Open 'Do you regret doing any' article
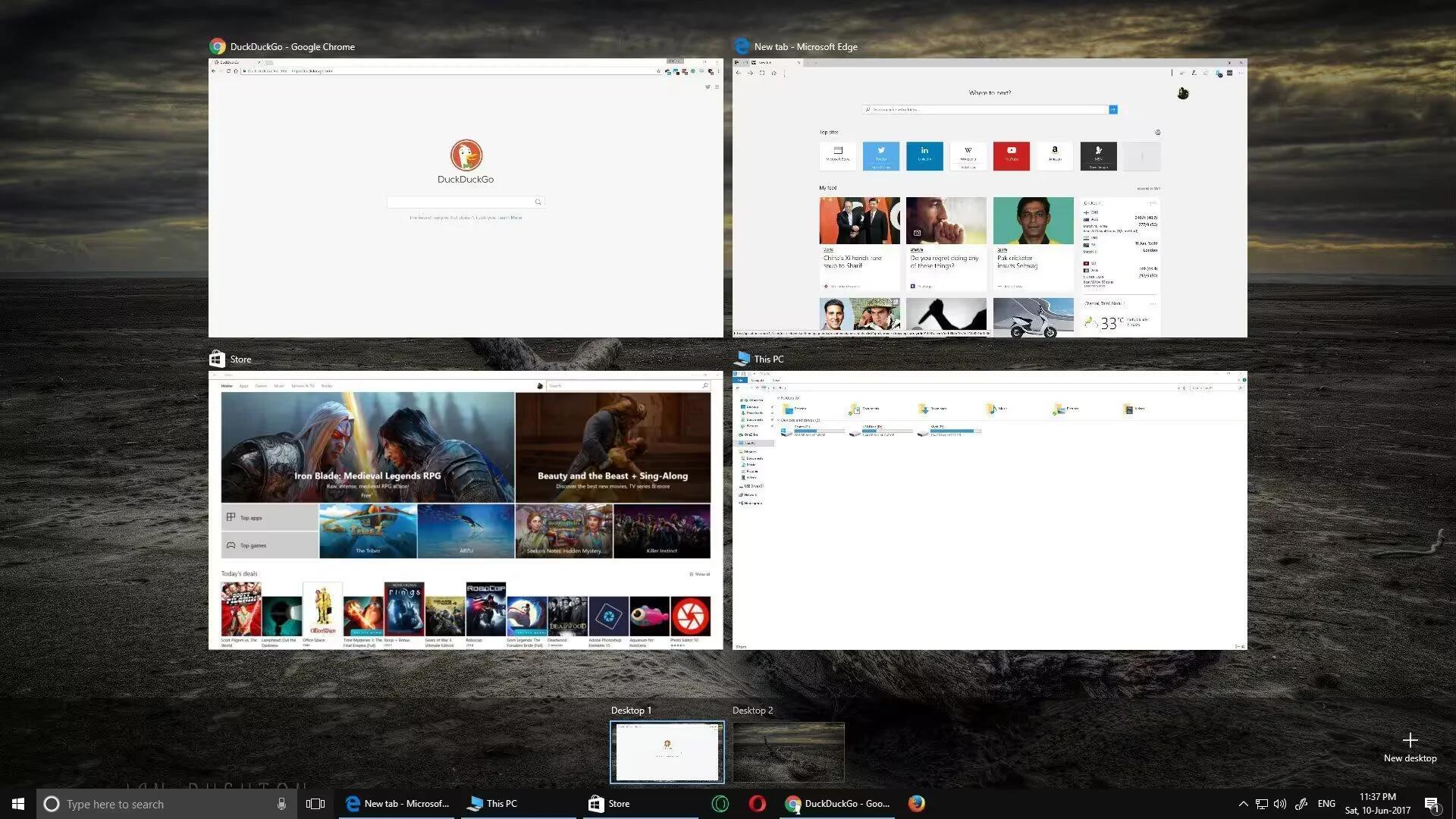 [x=946, y=243]
